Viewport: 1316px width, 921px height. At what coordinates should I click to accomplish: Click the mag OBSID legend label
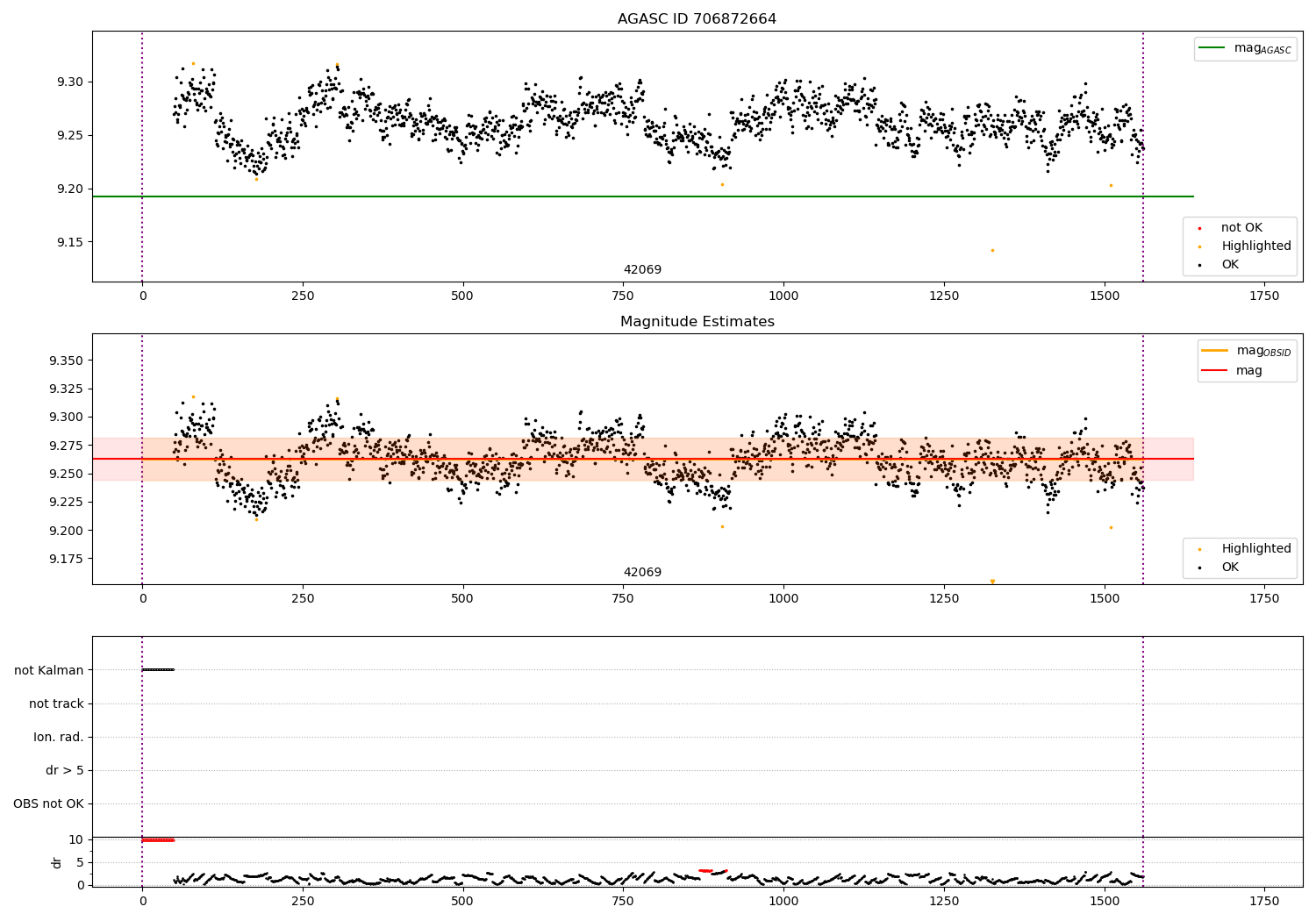1263,351
